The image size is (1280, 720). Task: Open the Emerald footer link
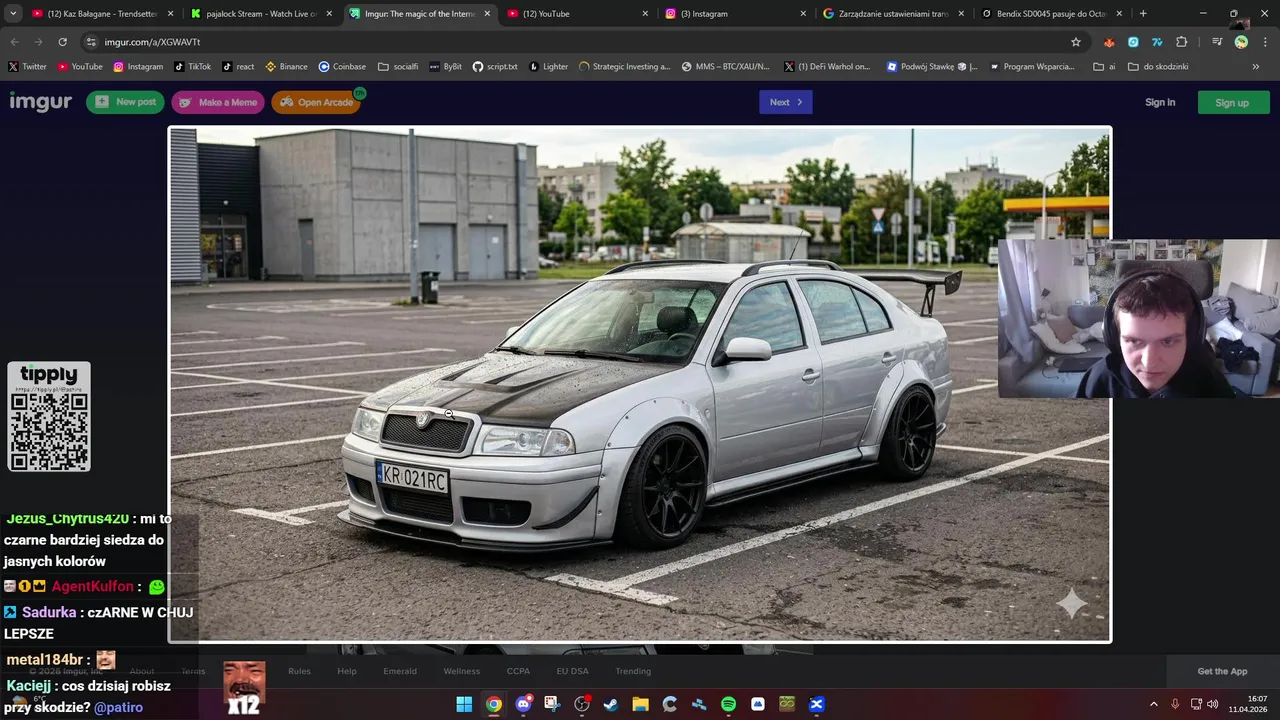pyautogui.click(x=400, y=671)
